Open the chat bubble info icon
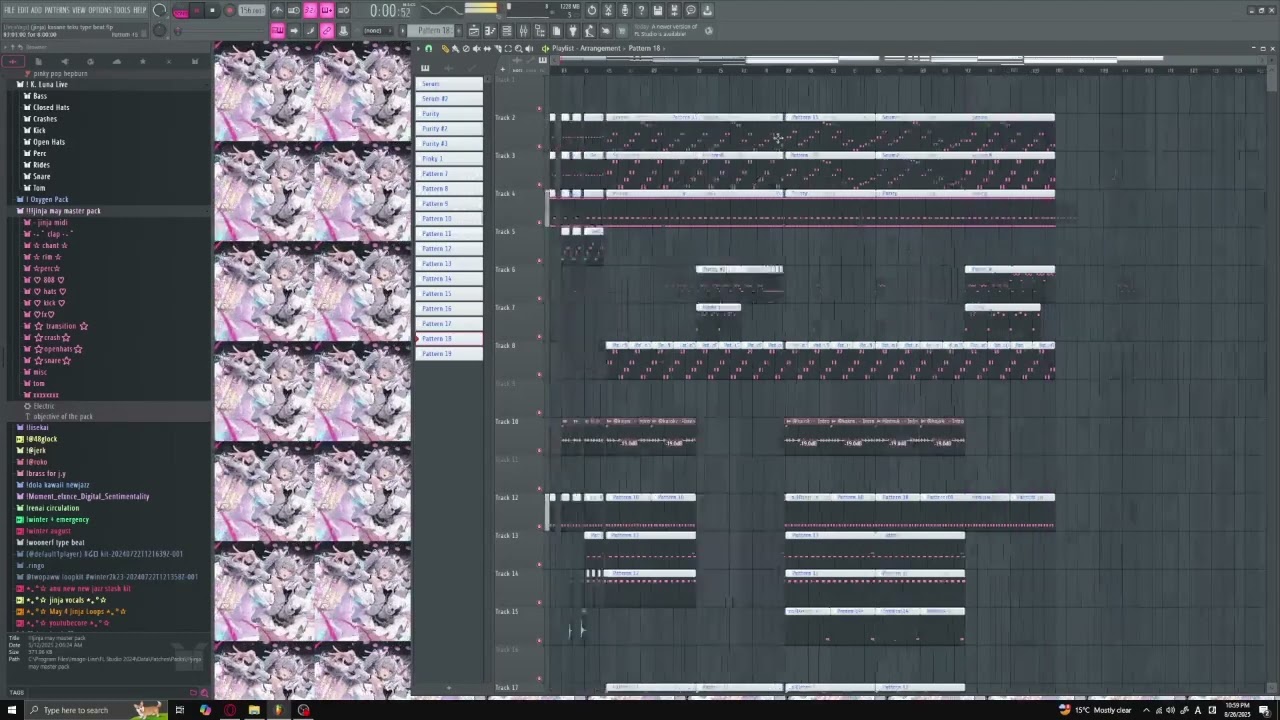Viewport: 1280px width, 720px height. (x=690, y=10)
